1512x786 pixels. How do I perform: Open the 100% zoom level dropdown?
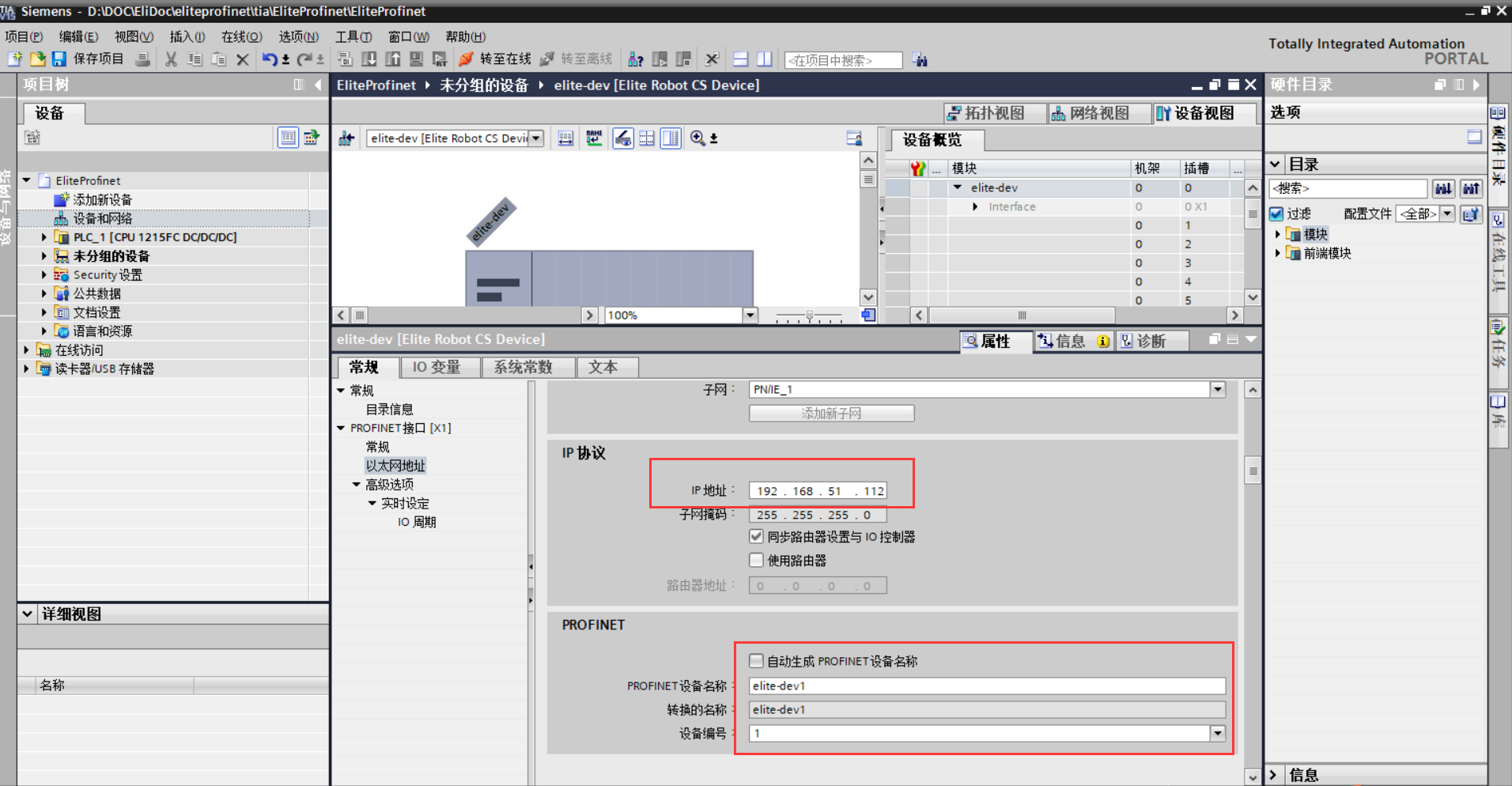(750, 316)
